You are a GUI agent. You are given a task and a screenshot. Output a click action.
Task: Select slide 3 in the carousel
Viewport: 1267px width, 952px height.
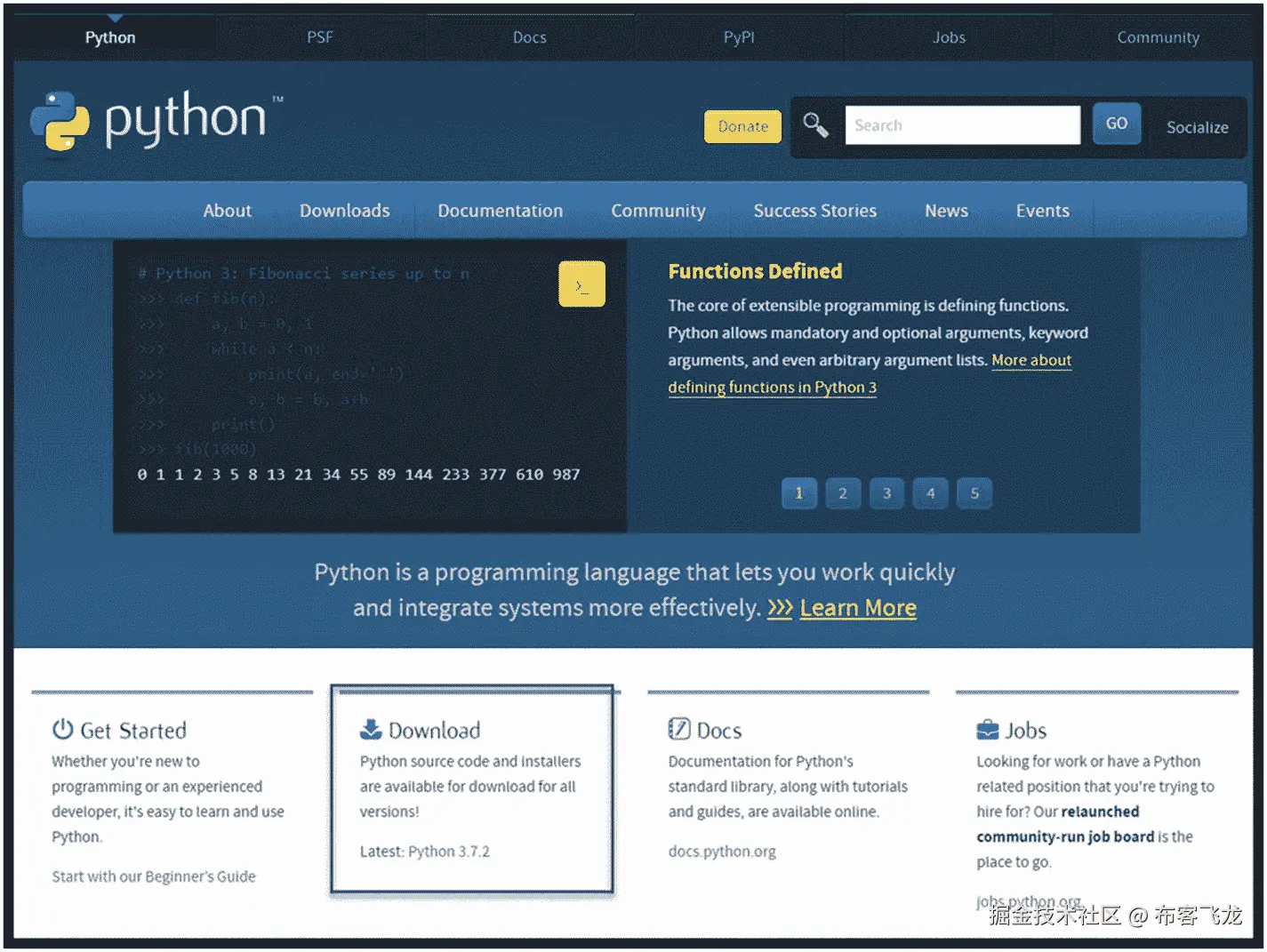[x=886, y=493]
